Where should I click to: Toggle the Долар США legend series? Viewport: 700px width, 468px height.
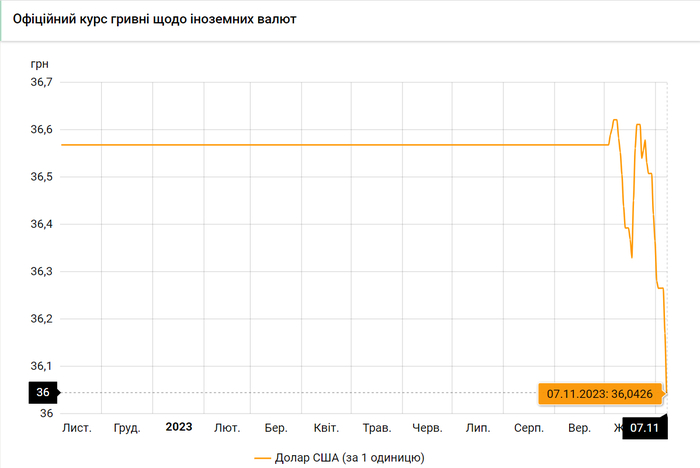349,457
